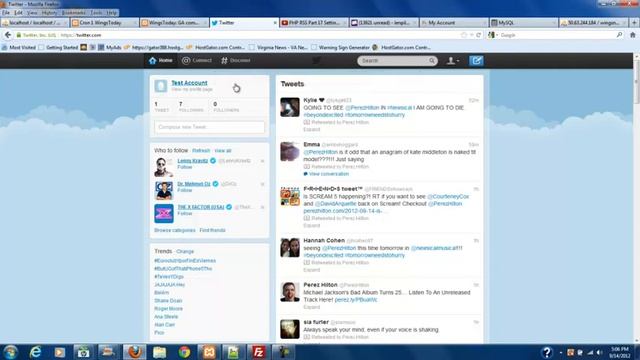Open the Connect @ tab
This screenshot has height=360, width=640.
pyautogui.click(x=197, y=60)
